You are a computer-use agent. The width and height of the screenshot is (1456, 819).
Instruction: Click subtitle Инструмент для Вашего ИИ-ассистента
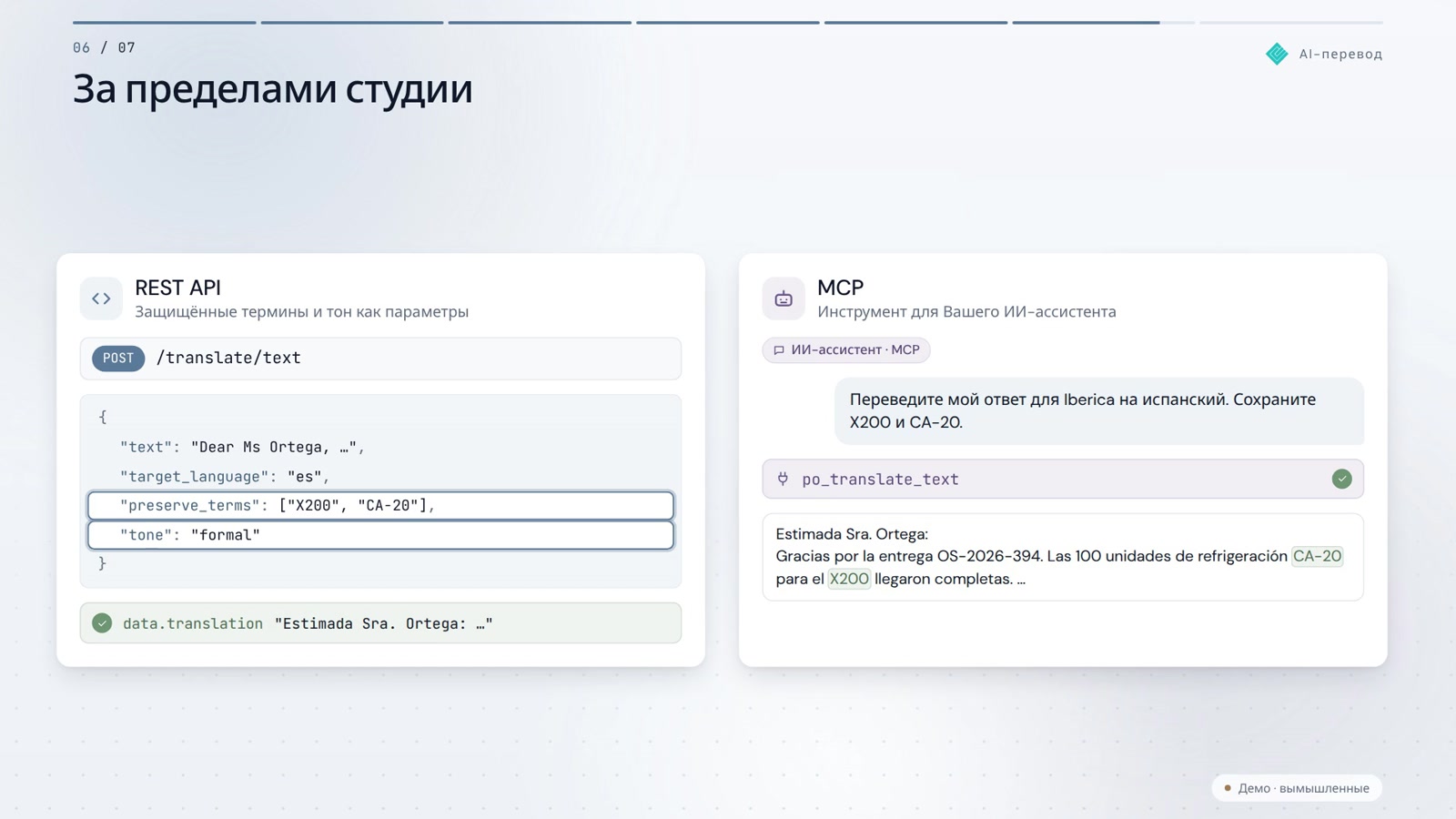pos(966,312)
